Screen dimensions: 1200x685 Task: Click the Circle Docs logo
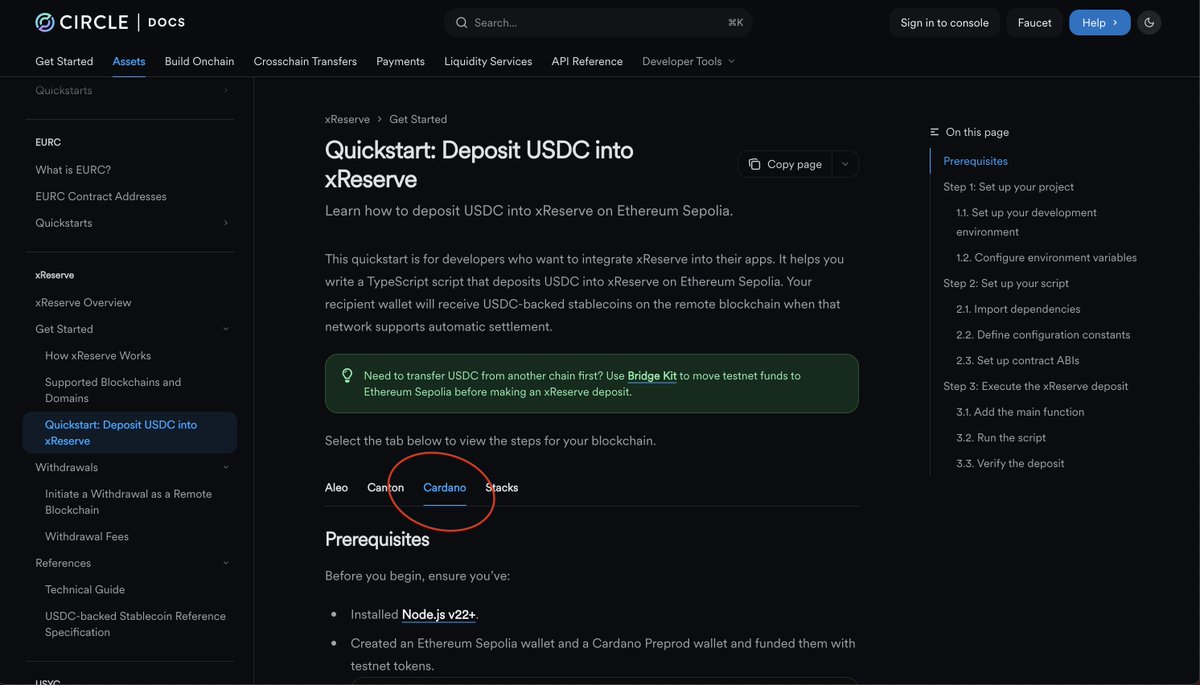110,22
